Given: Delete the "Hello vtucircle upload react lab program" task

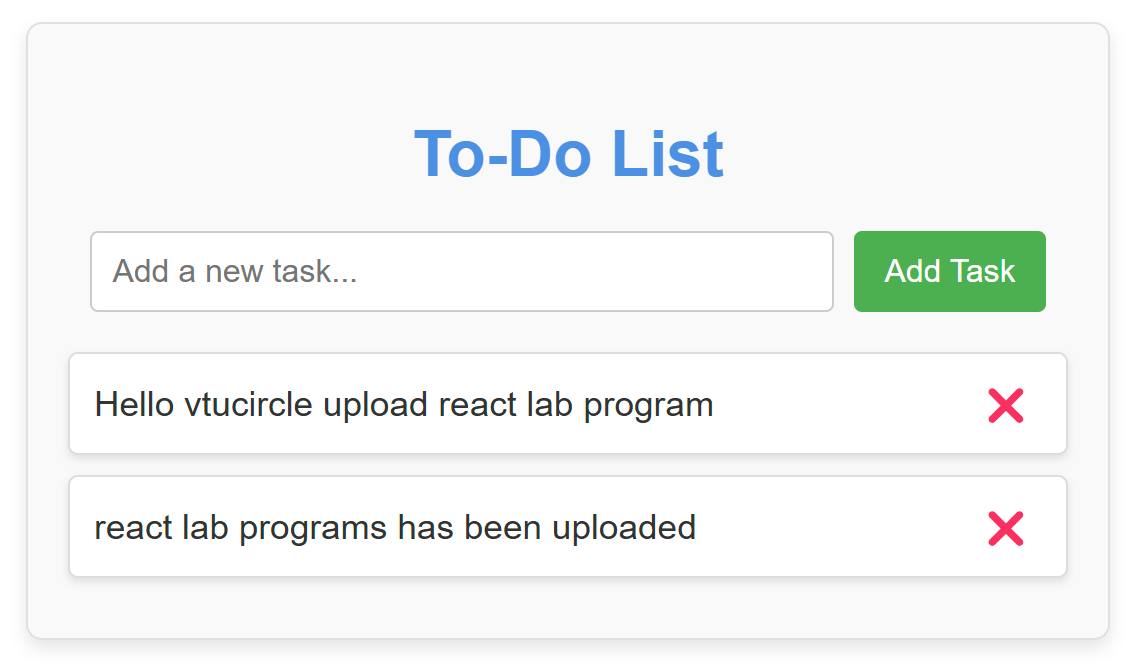Looking at the screenshot, I should tap(1006, 405).
